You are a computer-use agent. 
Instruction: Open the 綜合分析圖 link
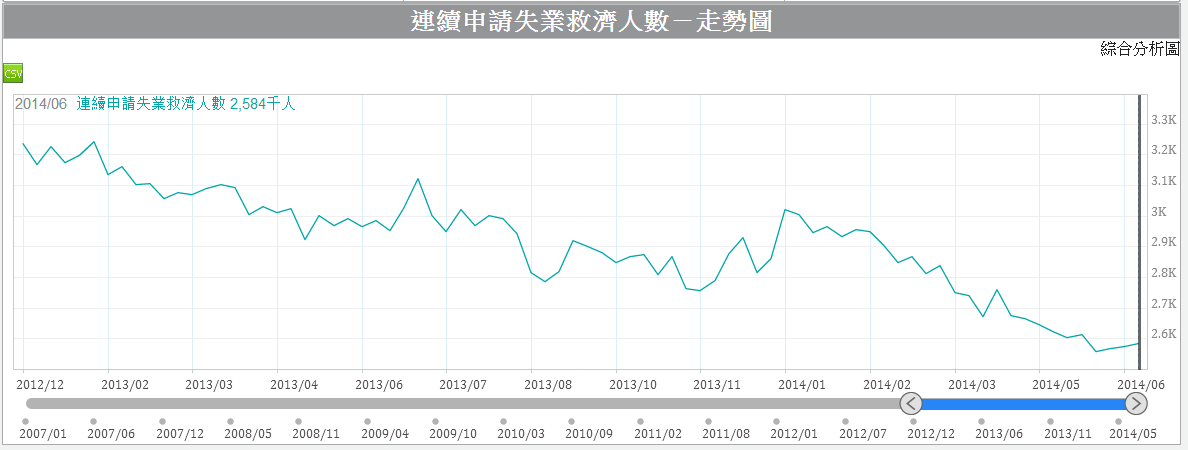(x=1140, y=49)
